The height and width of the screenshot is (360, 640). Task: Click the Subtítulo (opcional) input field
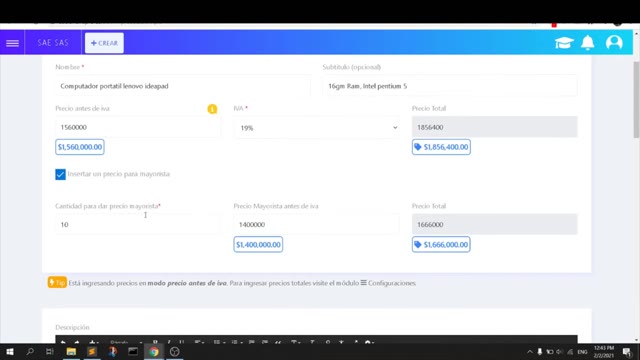tap(450, 86)
